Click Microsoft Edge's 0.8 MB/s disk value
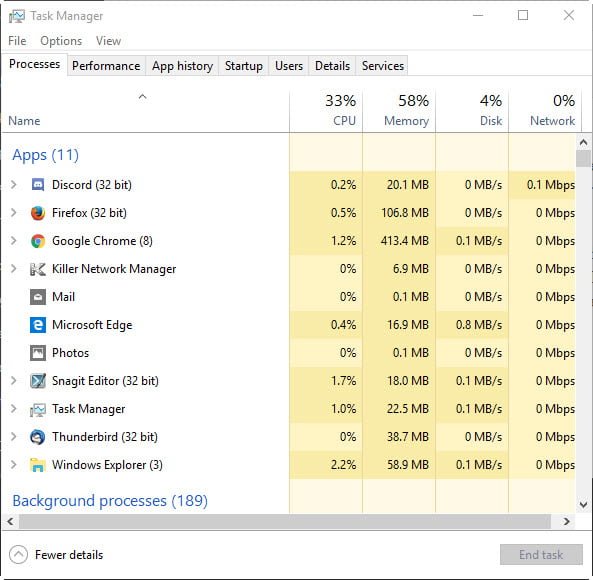The image size is (593, 580). point(479,325)
